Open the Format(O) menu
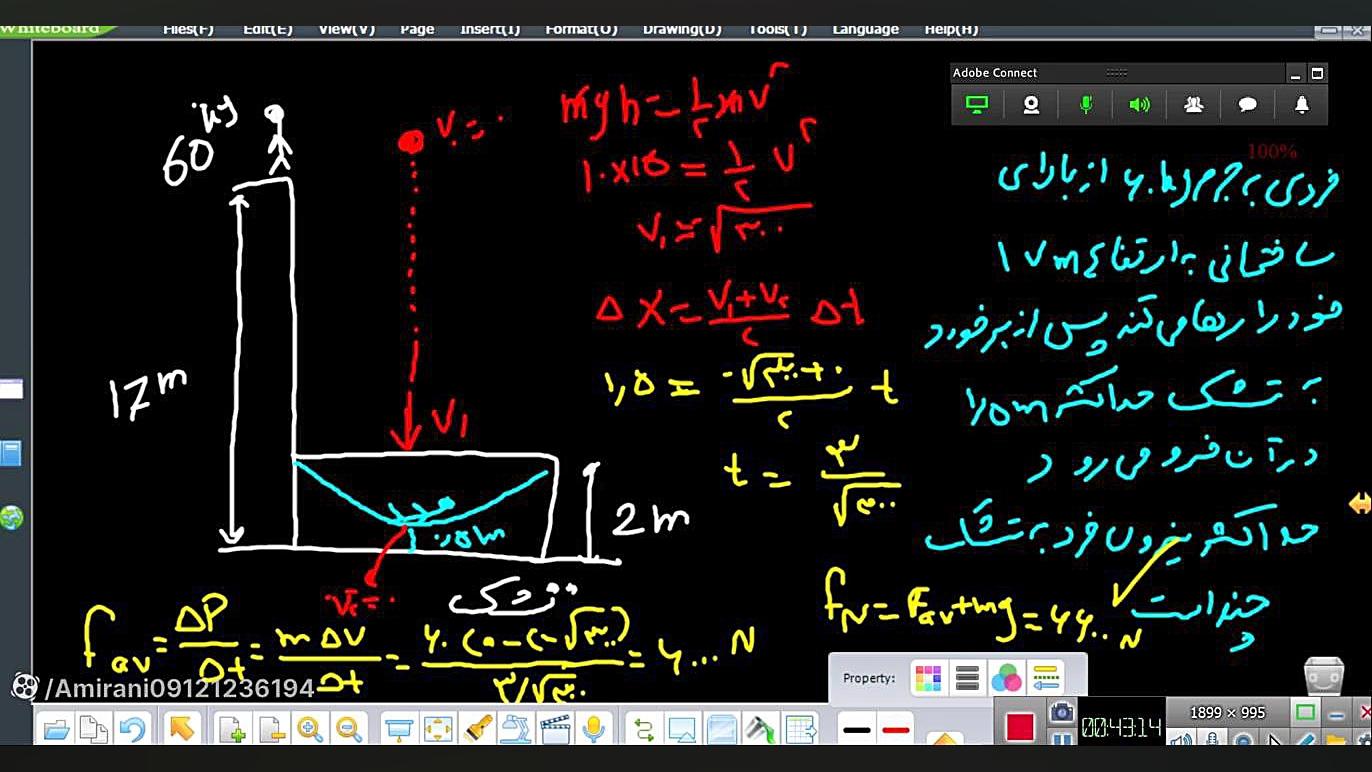This screenshot has height=772, width=1372. [581, 29]
